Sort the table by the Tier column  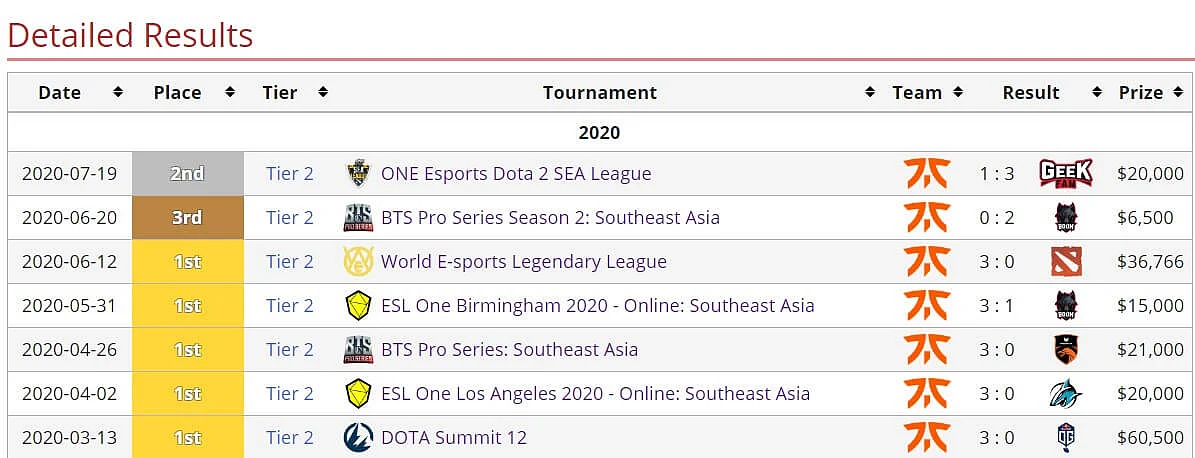323,92
